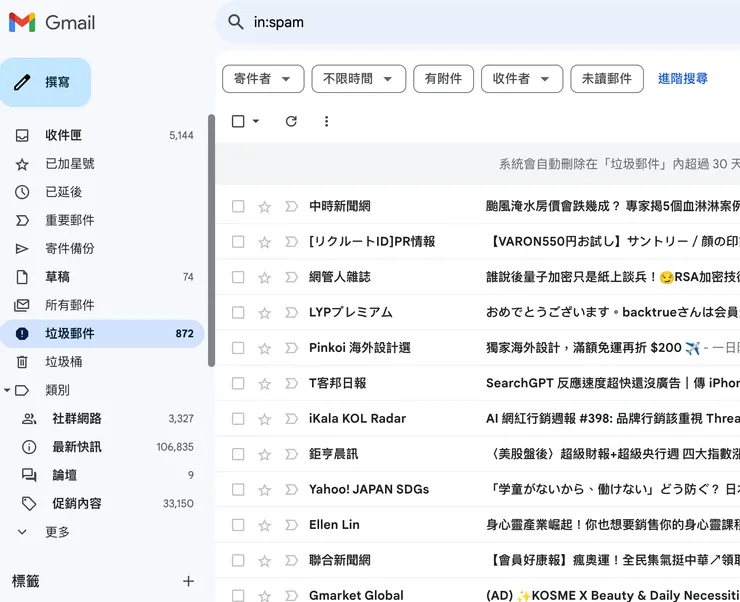Open 已加星號 starred folder

[x=102, y=164]
